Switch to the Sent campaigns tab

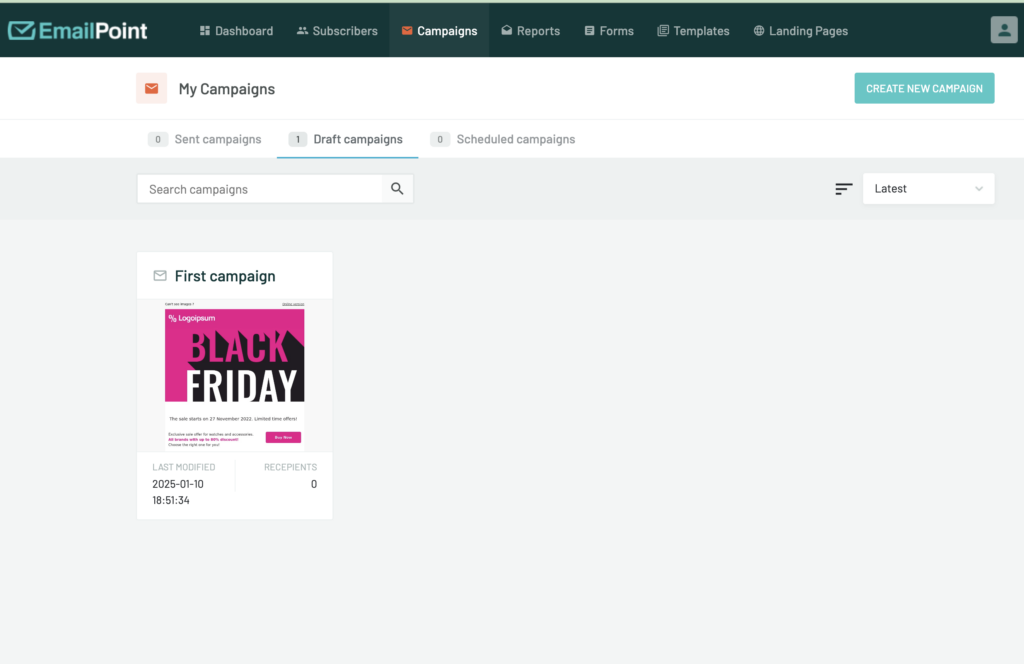(205, 139)
